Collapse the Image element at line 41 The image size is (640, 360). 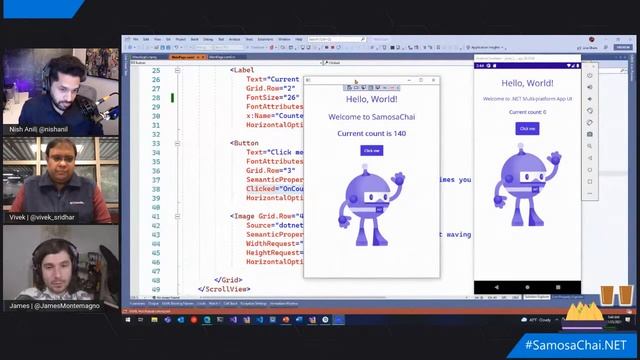(x=178, y=216)
